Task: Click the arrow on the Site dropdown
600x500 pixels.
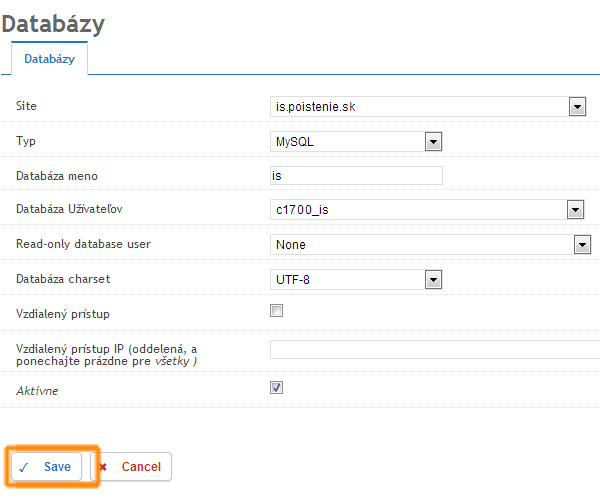Action: pyautogui.click(x=576, y=106)
